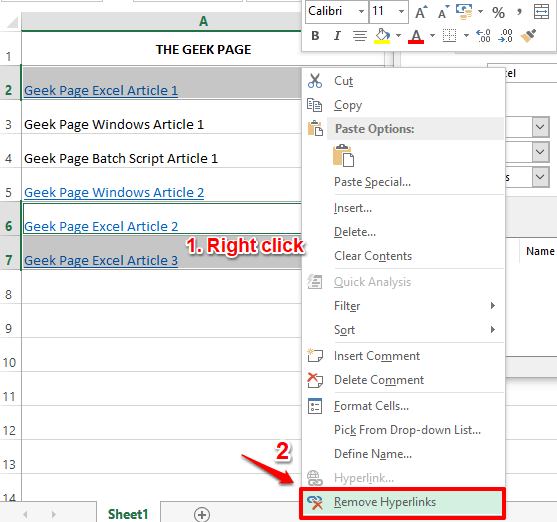557x522 pixels.
Task: Open Geek Page Windows Article 2 link
Action: [x=114, y=193]
